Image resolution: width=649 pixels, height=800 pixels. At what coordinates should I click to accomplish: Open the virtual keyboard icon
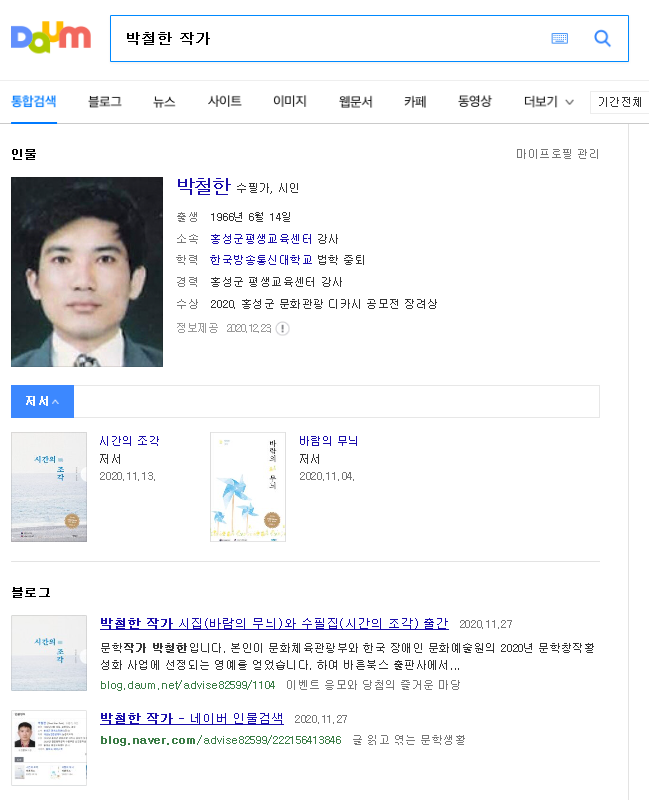click(559, 39)
